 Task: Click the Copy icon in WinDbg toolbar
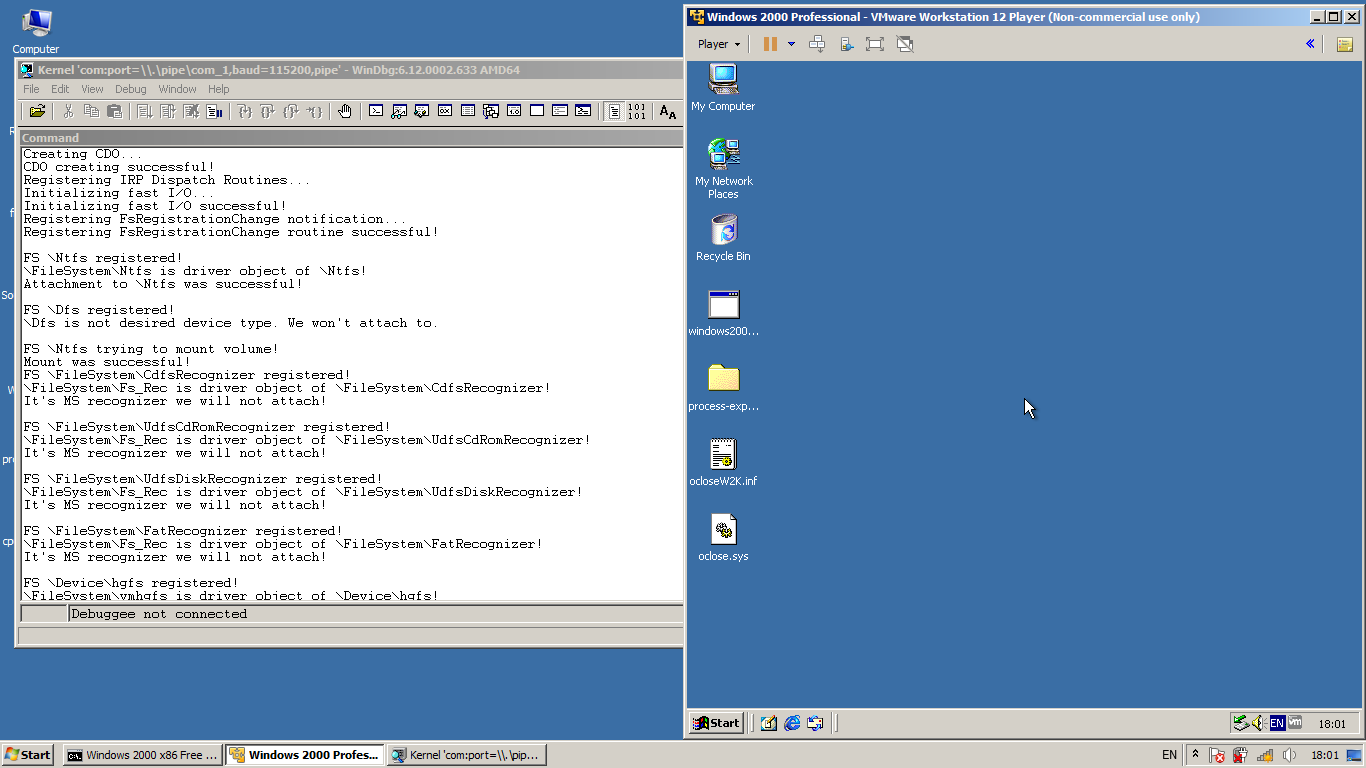[x=91, y=111]
